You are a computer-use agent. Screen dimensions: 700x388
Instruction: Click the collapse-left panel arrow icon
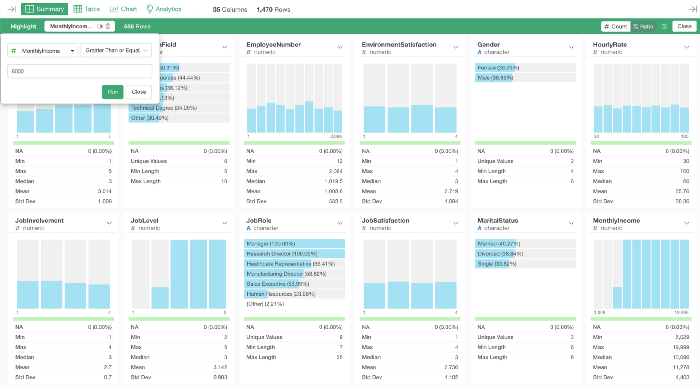pos(12,9)
